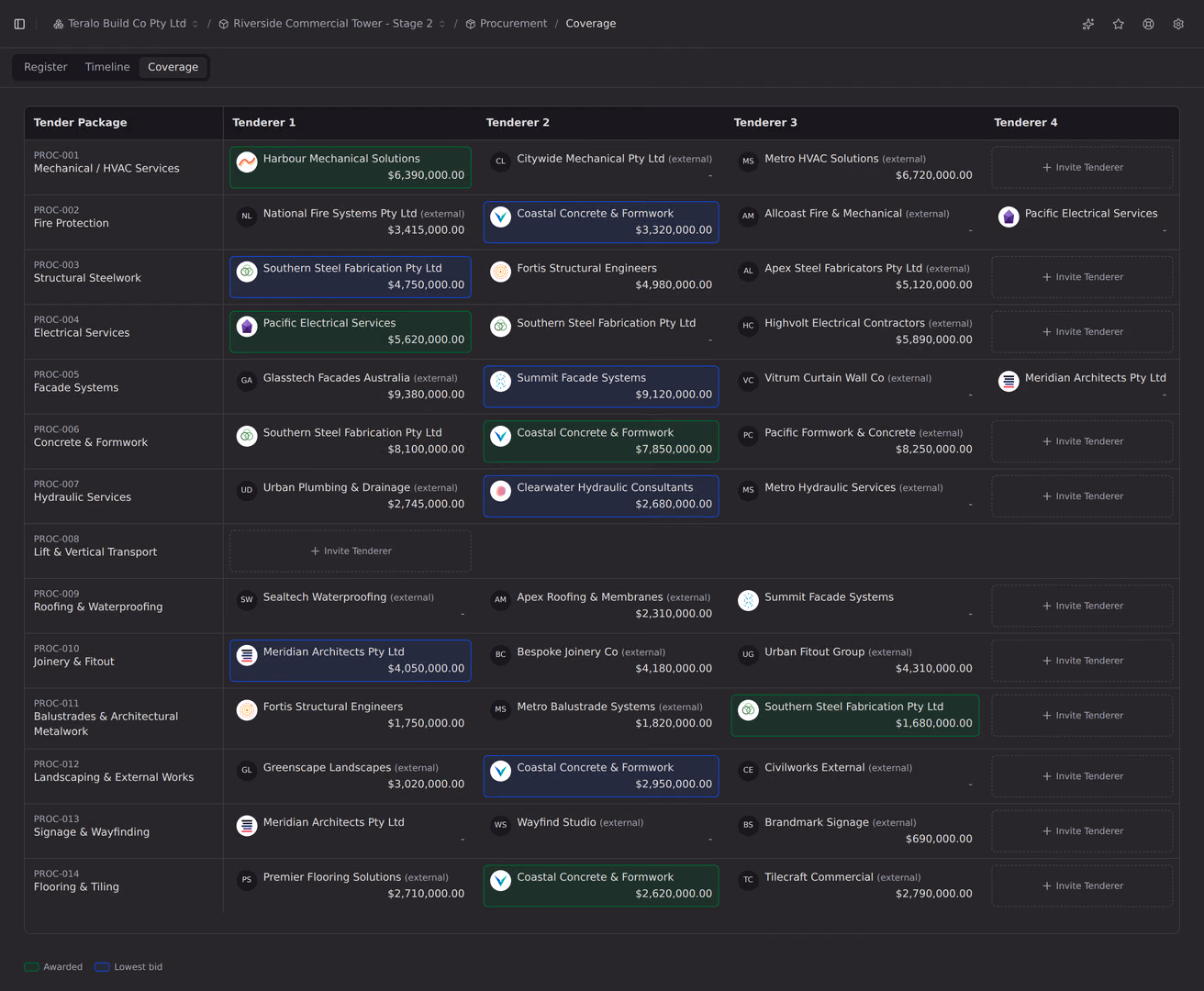
Task: Open the Riverside Commercial Tower project switcher
Action: click(x=332, y=24)
